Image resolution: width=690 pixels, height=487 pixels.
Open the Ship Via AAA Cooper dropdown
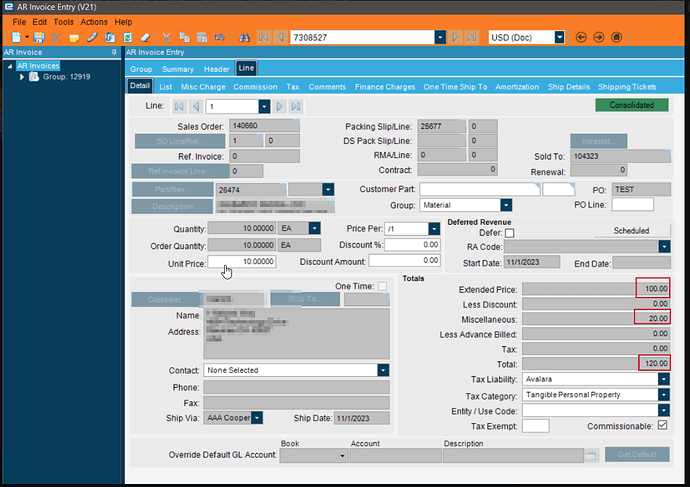(257, 418)
